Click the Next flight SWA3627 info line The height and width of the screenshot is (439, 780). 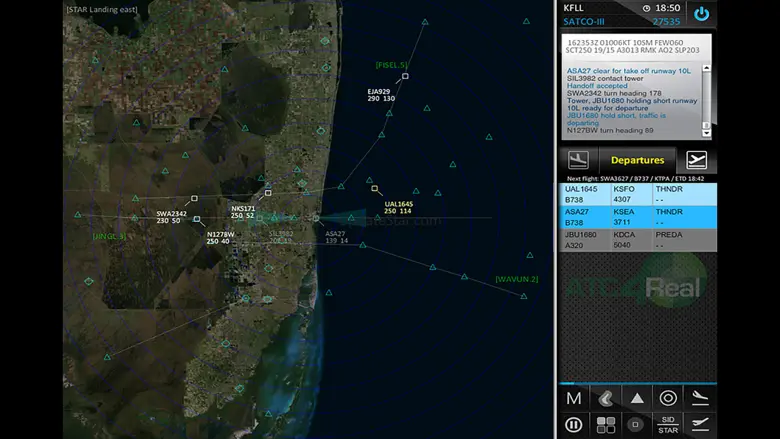[635, 178]
